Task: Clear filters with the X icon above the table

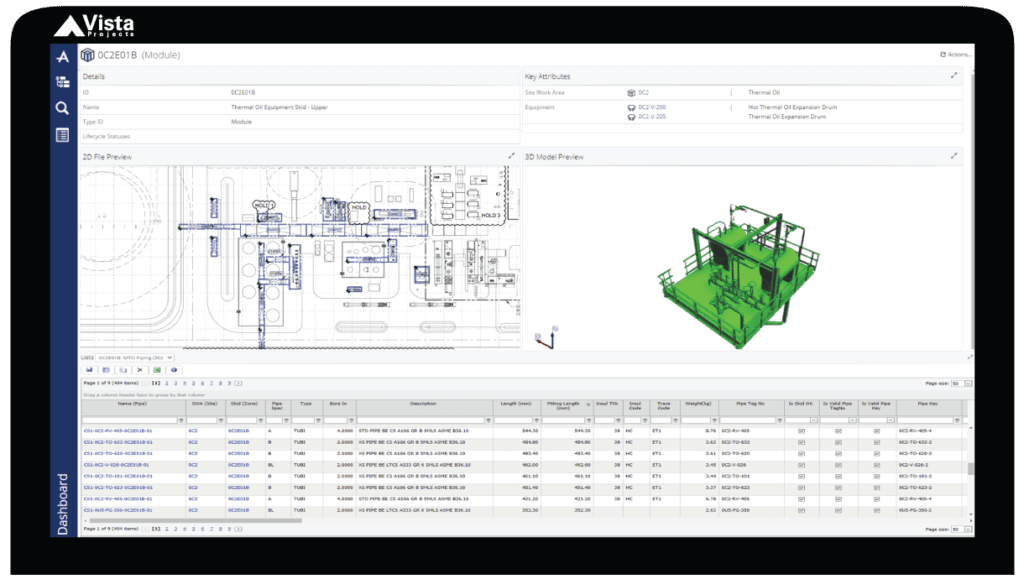Action: click(140, 369)
